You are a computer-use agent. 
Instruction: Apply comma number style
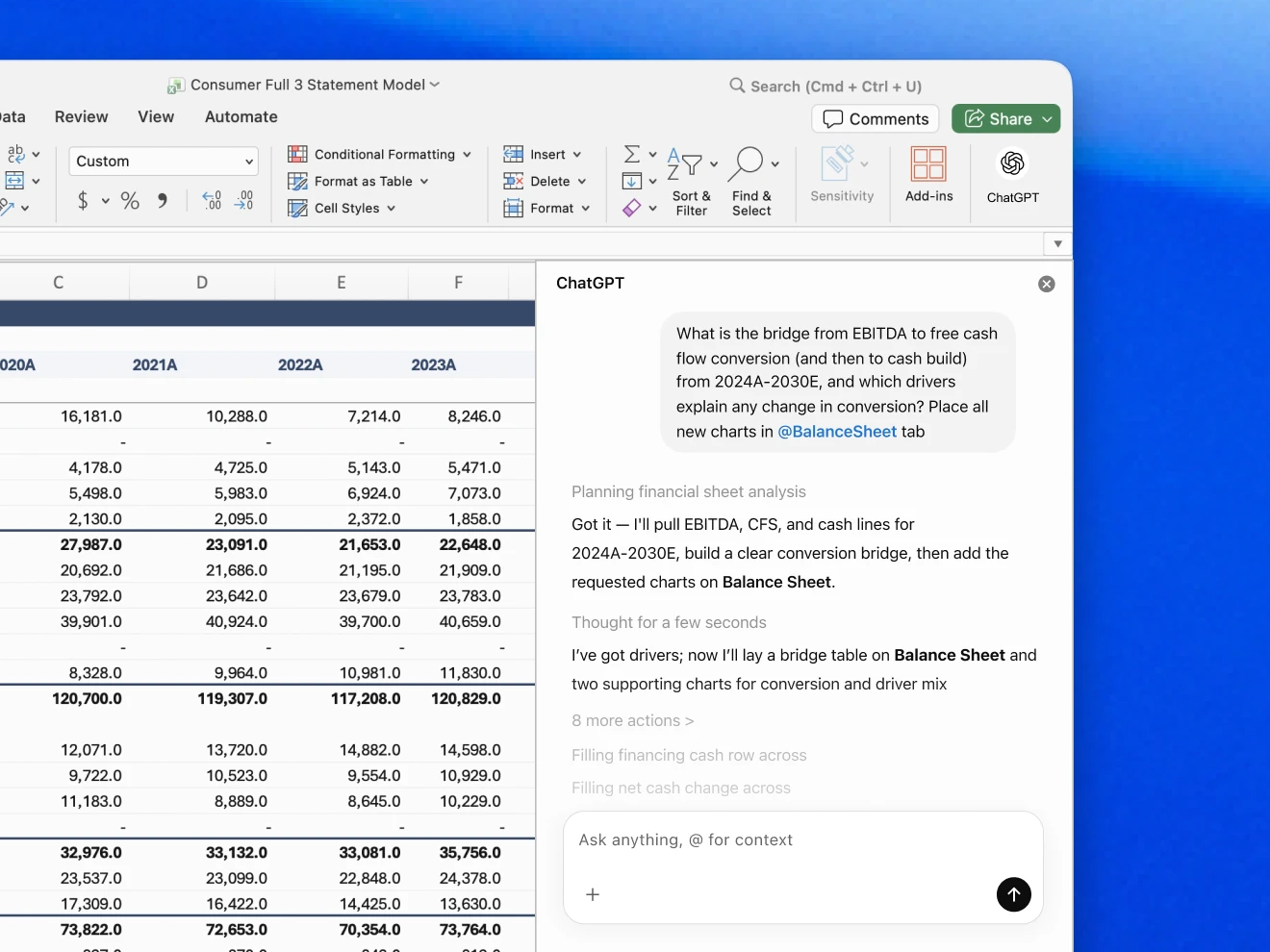pyautogui.click(x=162, y=201)
